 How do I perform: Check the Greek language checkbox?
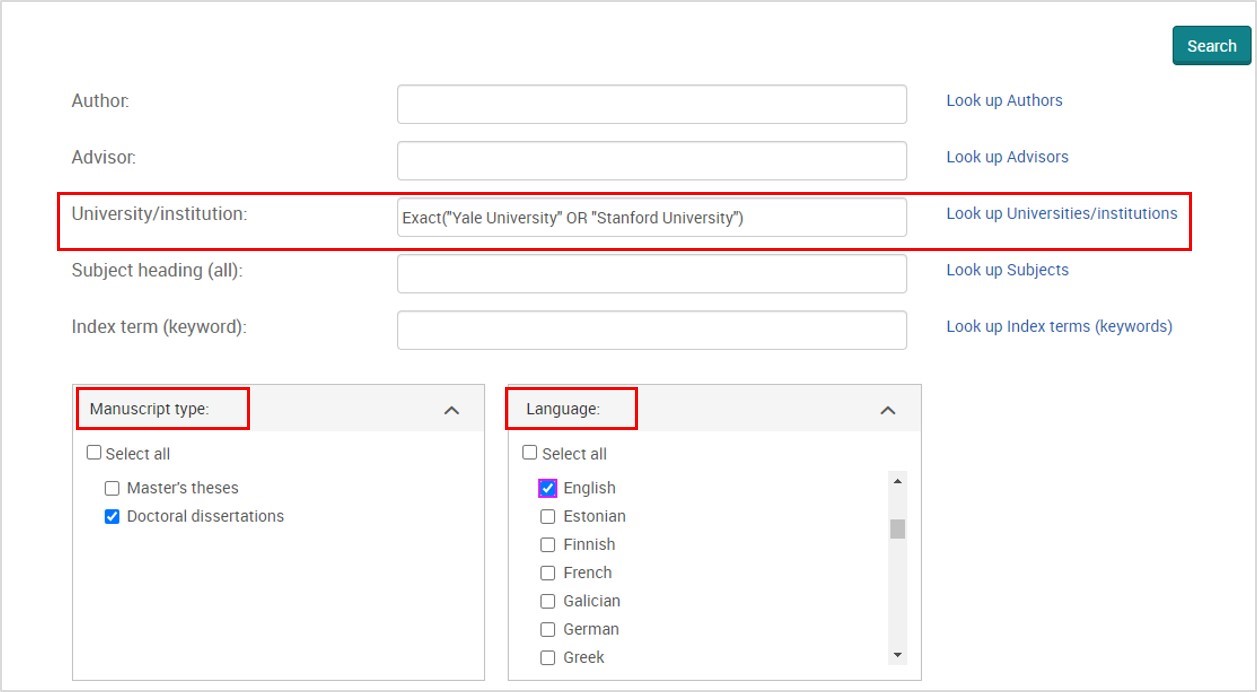click(x=548, y=657)
